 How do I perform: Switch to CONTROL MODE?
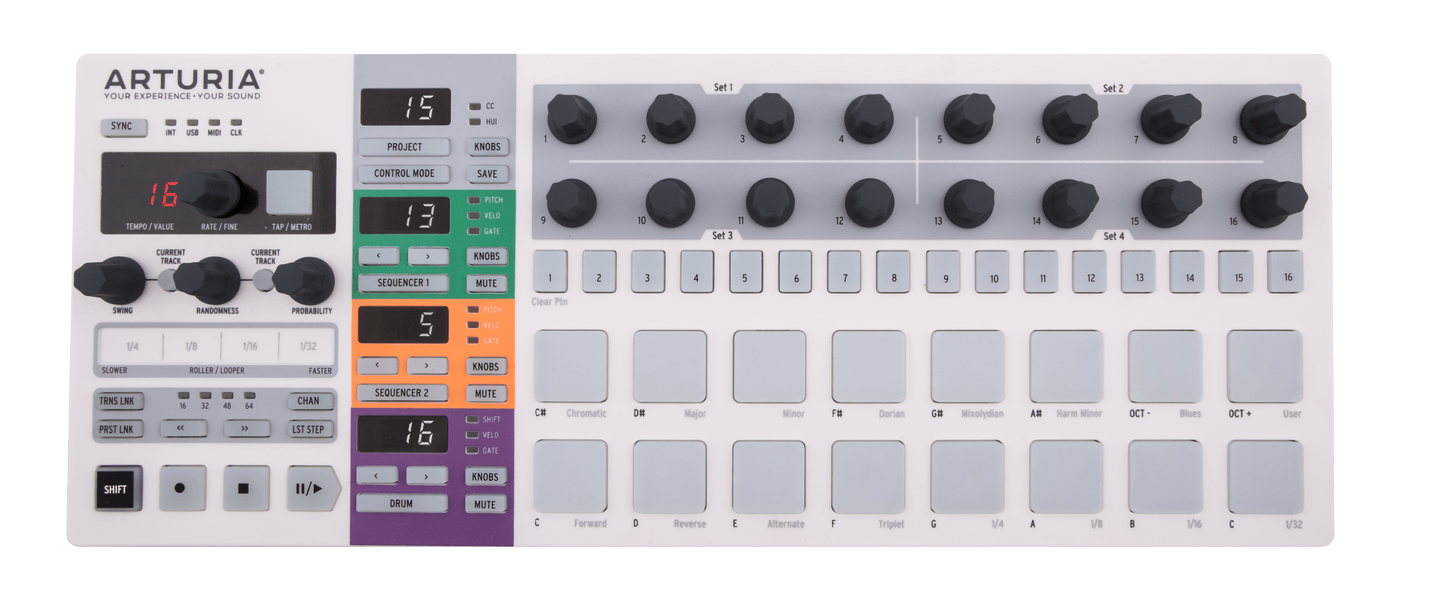404,174
